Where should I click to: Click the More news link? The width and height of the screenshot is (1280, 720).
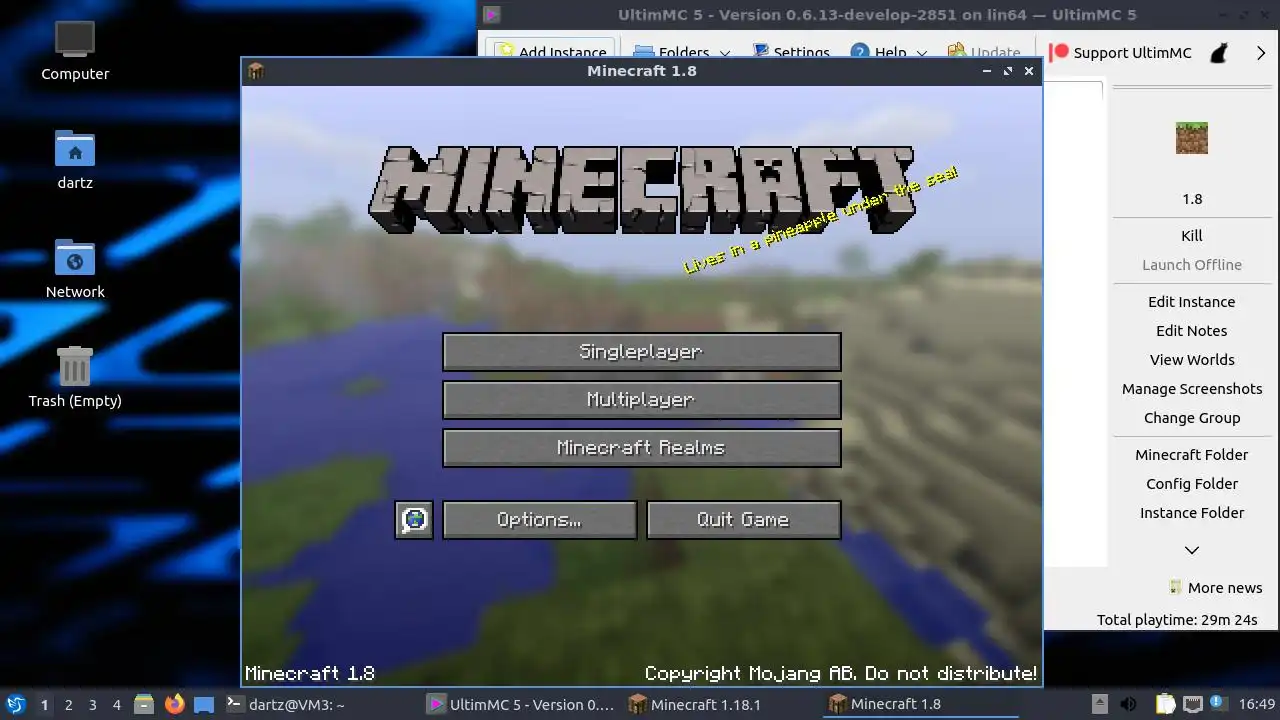(1225, 588)
